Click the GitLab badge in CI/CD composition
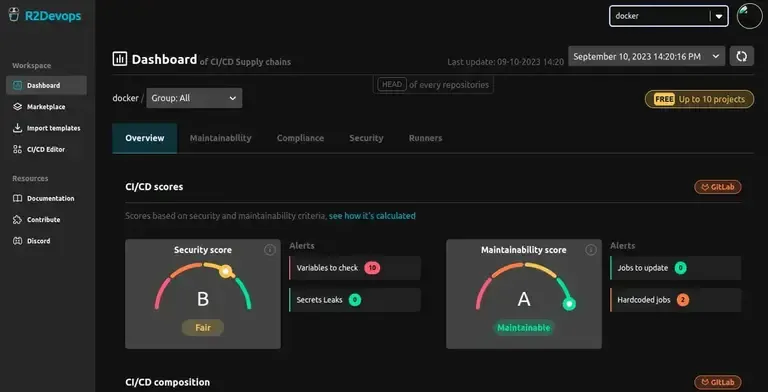 (x=718, y=382)
